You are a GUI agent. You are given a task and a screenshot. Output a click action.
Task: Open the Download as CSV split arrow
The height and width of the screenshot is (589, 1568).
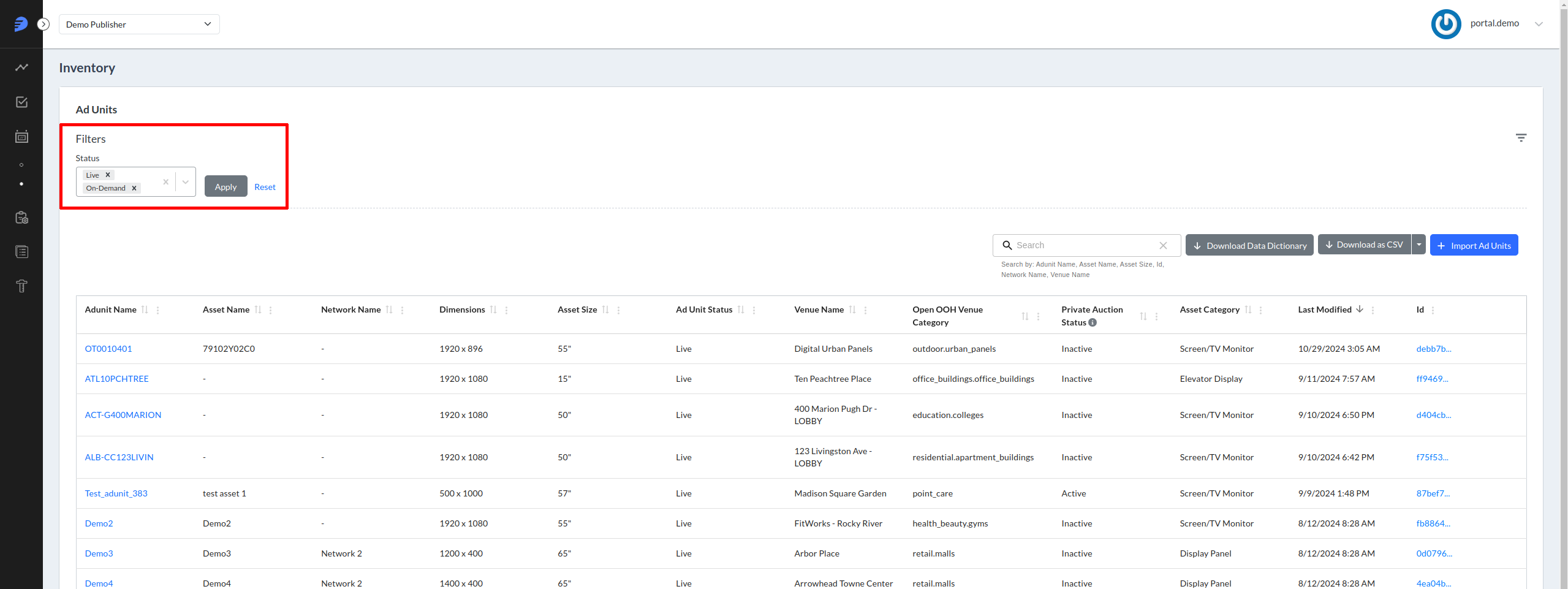pos(1418,245)
